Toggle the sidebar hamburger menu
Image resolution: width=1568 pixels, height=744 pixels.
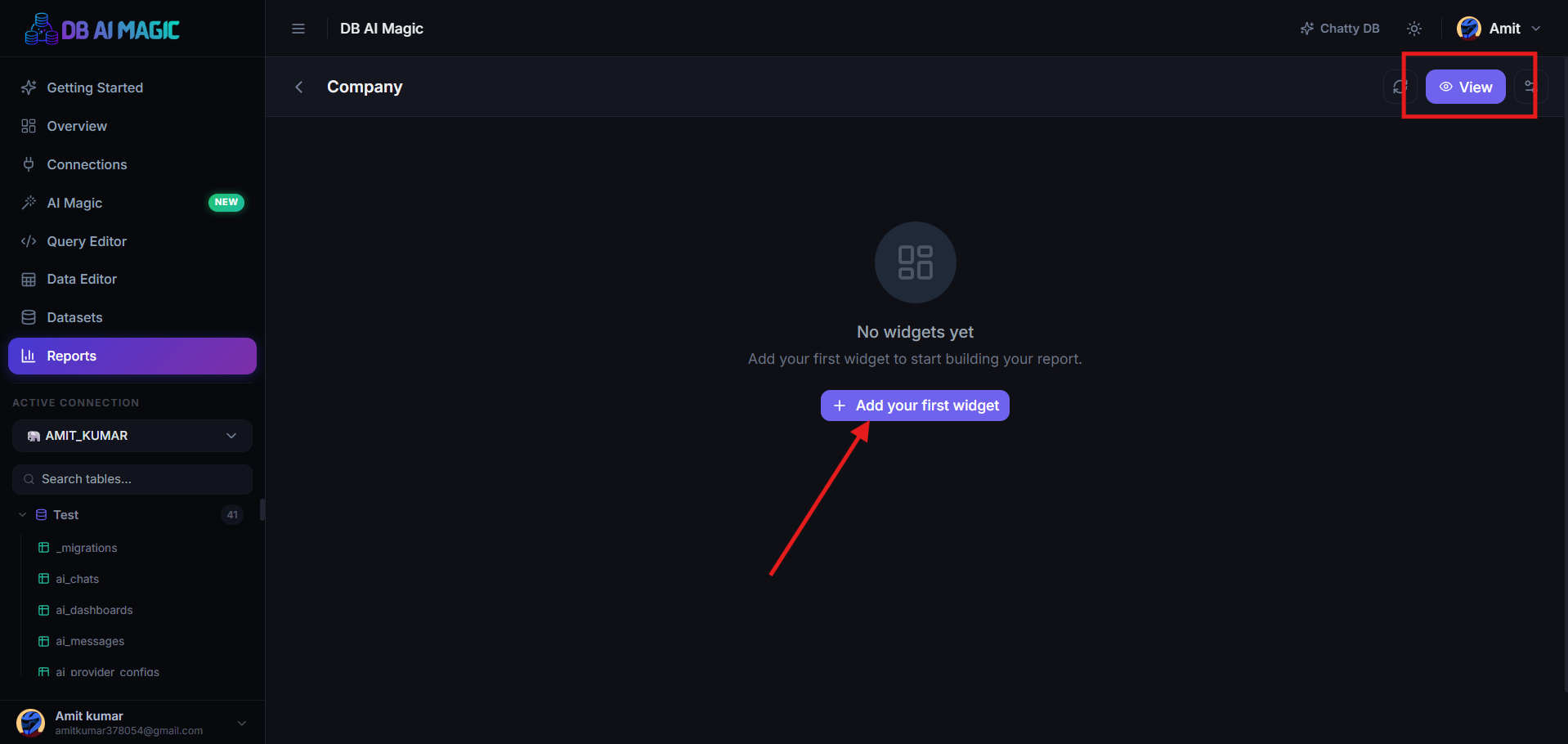click(298, 29)
